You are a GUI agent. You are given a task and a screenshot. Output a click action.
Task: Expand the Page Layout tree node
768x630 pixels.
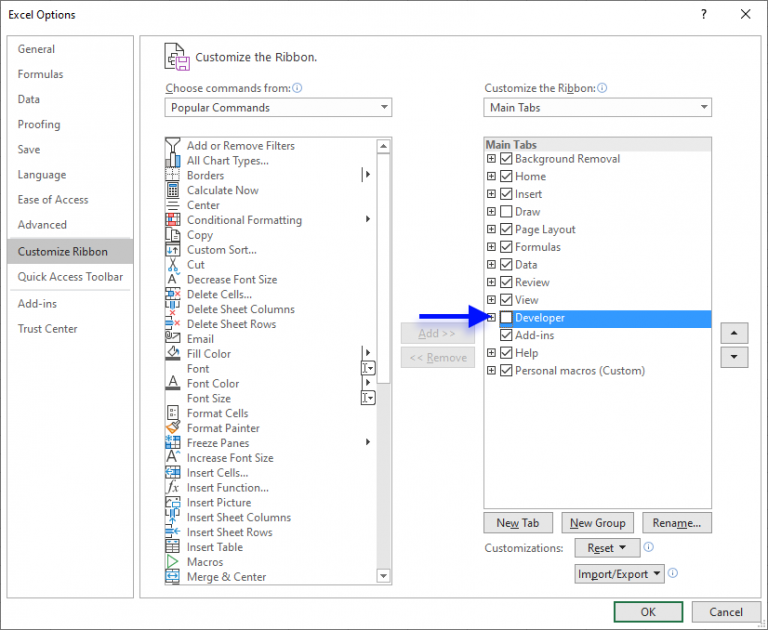(x=491, y=230)
